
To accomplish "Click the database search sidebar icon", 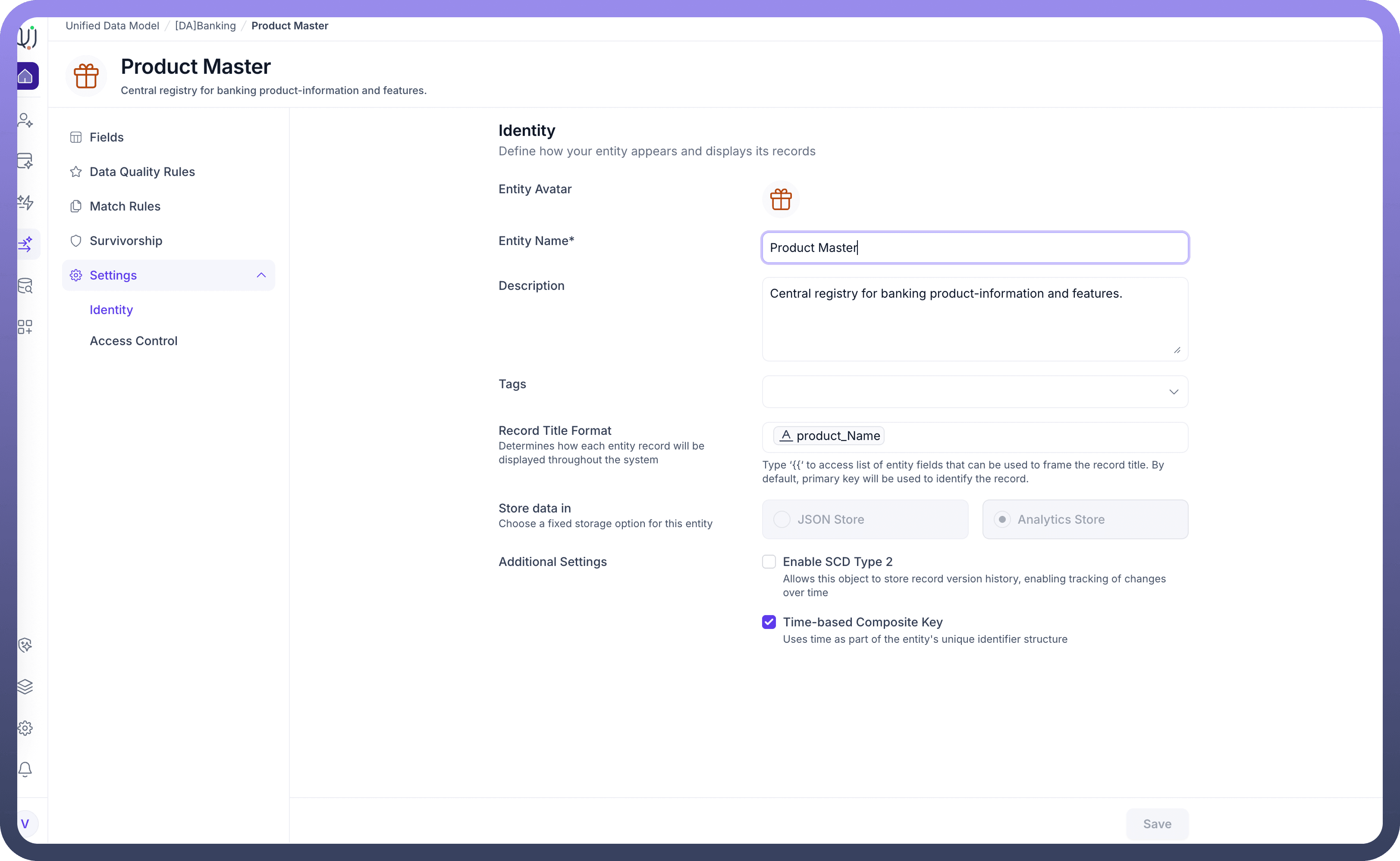I will coord(25,285).
